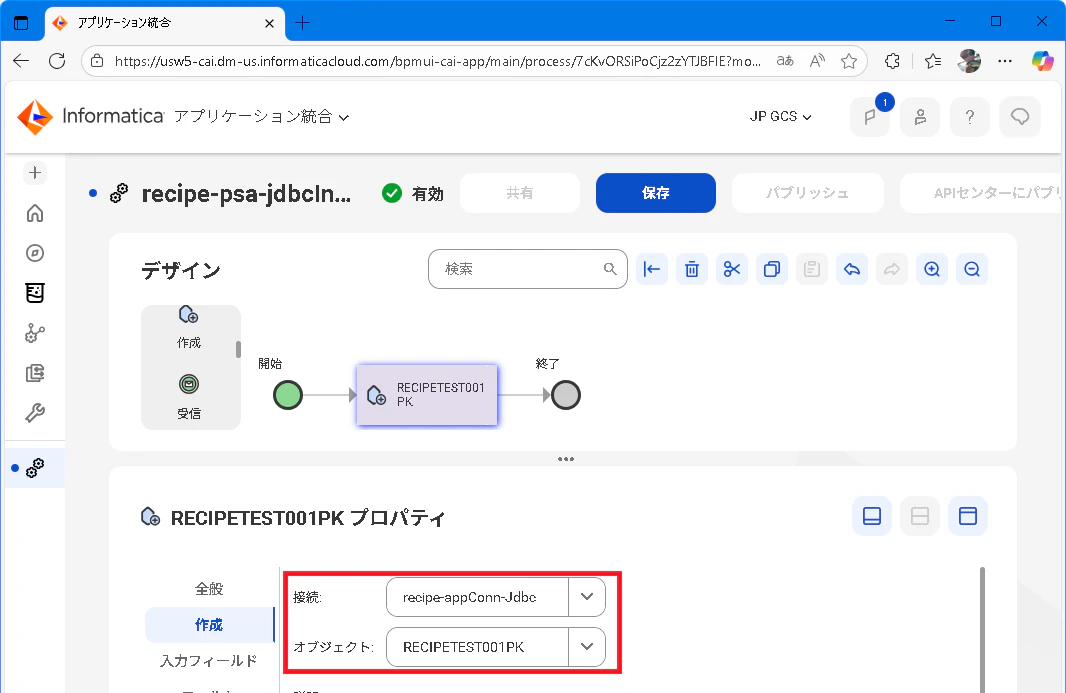Select the 作成 properties tab

209,624
